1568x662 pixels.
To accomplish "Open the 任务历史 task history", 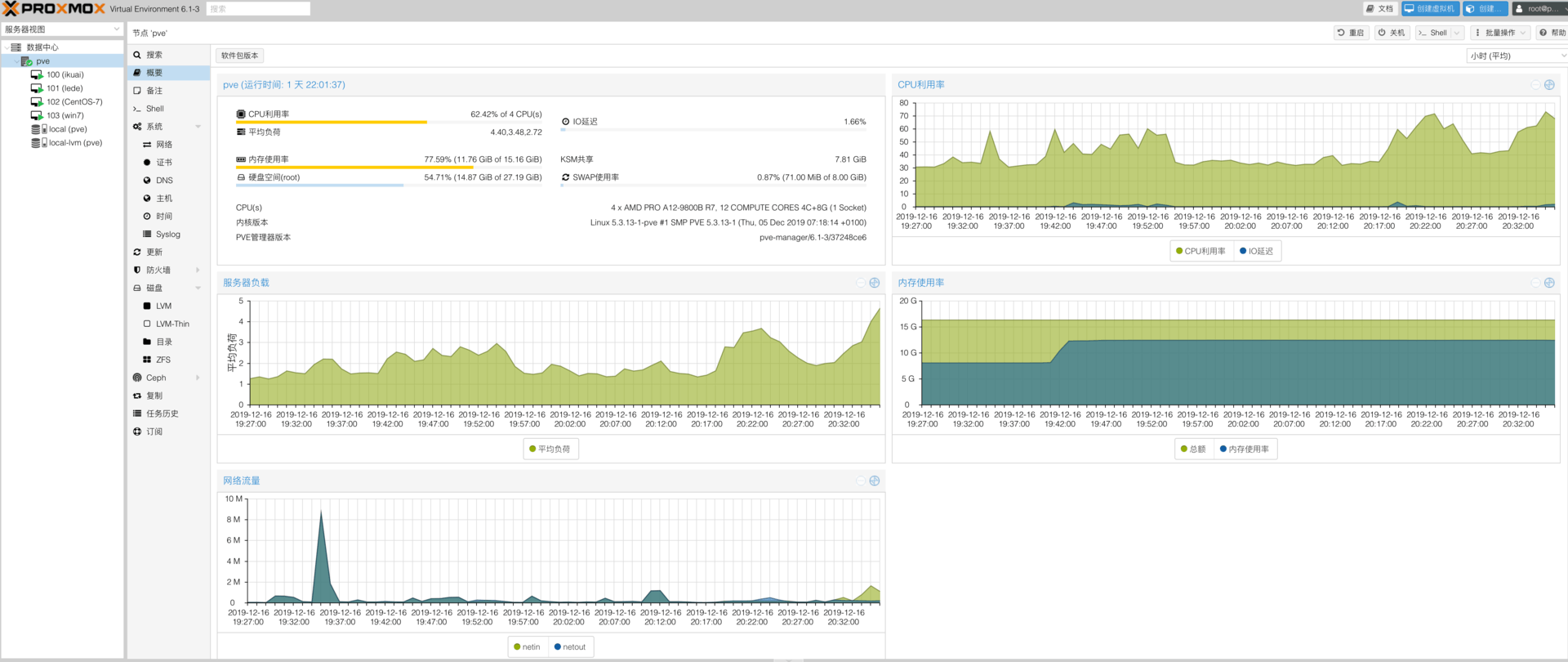I will tap(168, 414).
